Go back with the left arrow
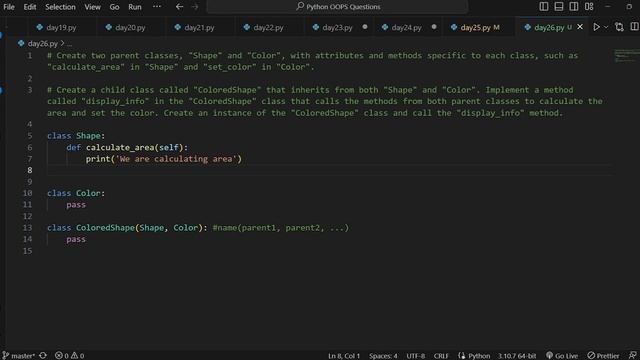The width and height of the screenshot is (640, 360). pyautogui.click(x=179, y=7)
